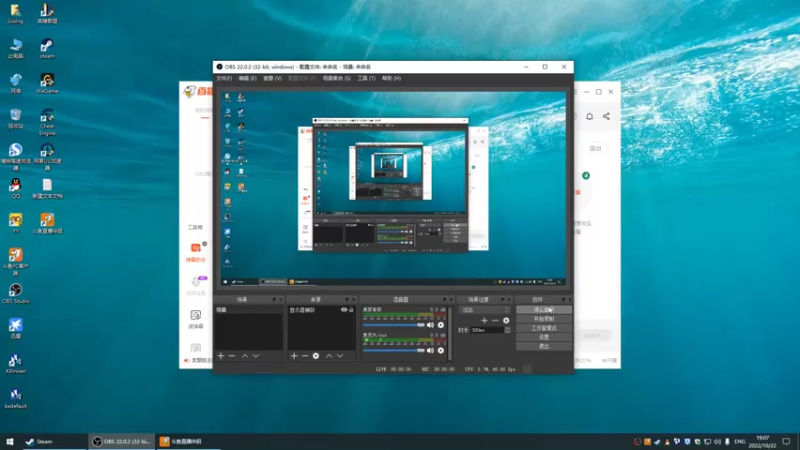This screenshot has width=800, height=450.
Task: Undock the Sources panel with float icon
Action: point(347,299)
